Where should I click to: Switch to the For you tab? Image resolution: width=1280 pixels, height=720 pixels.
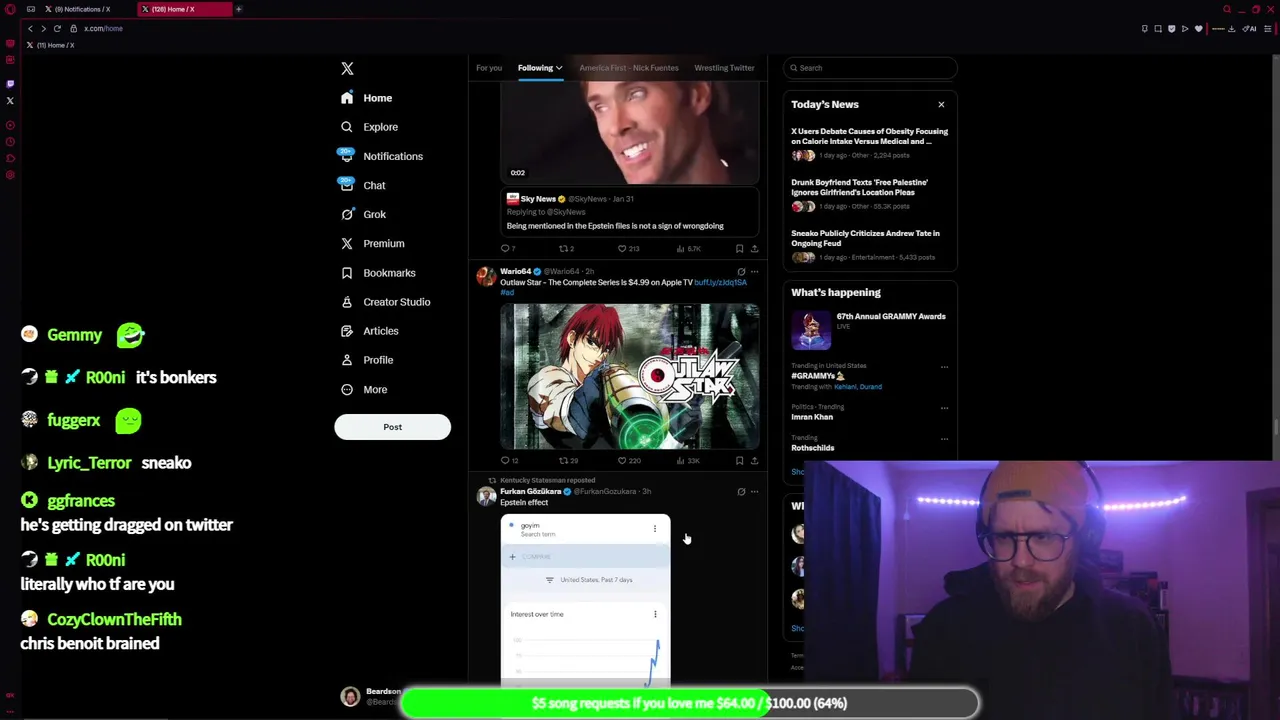pyautogui.click(x=489, y=68)
